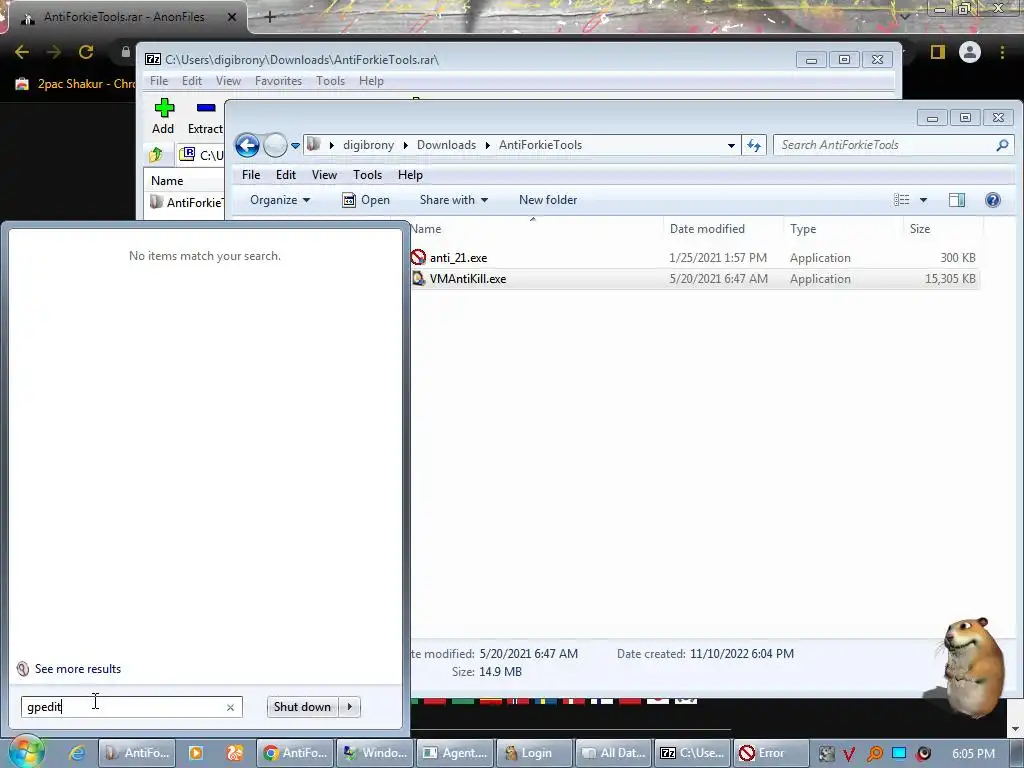Click New folder in Explorer toolbar
This screenshot has width=1024, height=768.
(548, 200)
